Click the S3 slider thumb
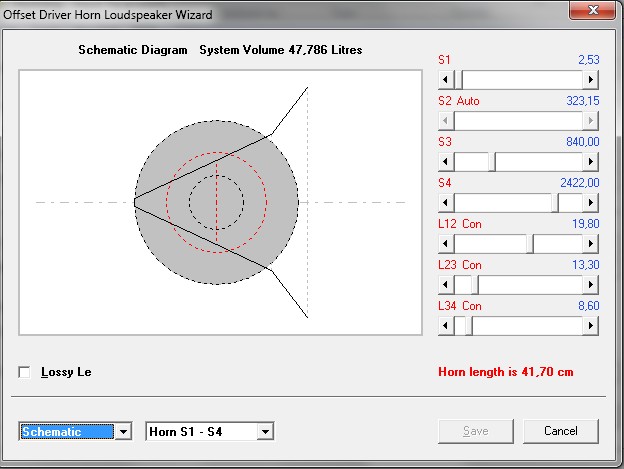The image size is (624, 469). click(x=492, y=162)
